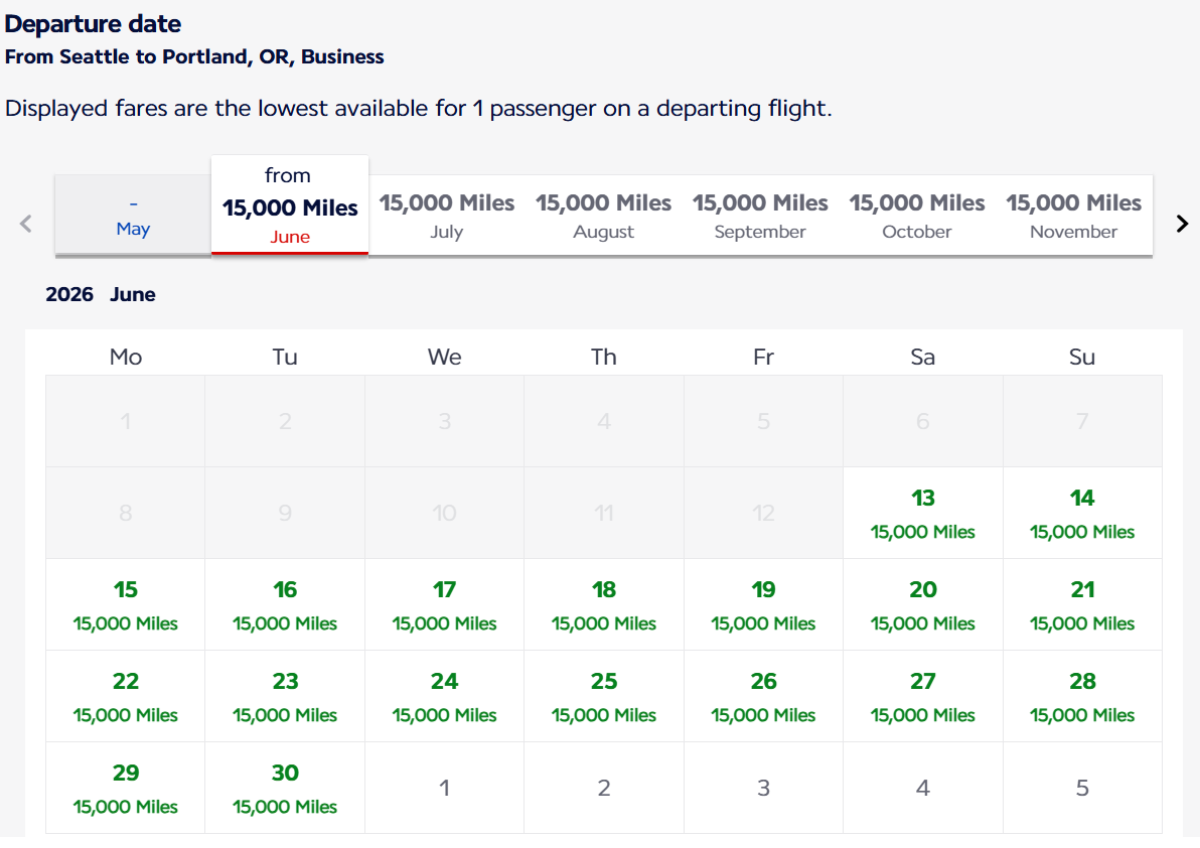This screenshot has width=1200, height=848.
Task: Switch to the August month tab
Action: (x=604, y=215)
